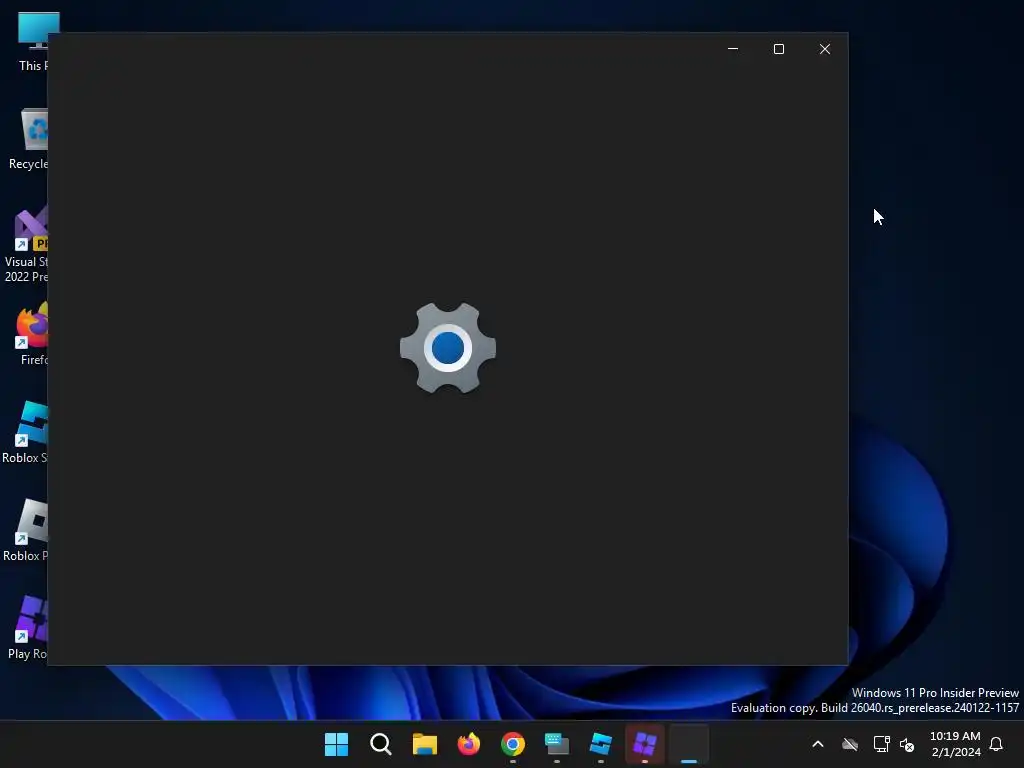Select the purple Roblox app in the taskbar
This screenshot has height=768, width=1024.
tap(645, 744)
